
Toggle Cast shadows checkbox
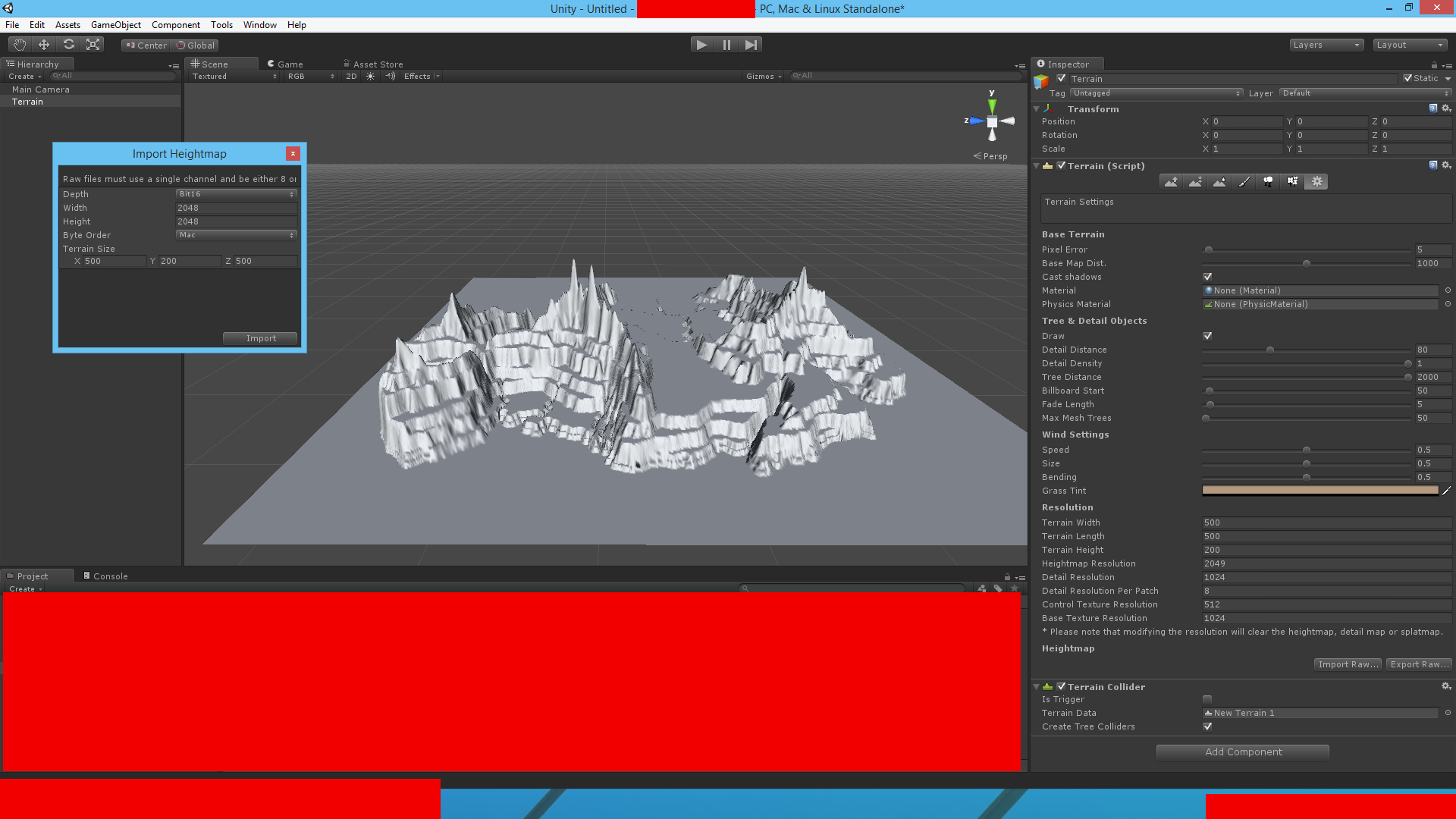(1207, 277)
